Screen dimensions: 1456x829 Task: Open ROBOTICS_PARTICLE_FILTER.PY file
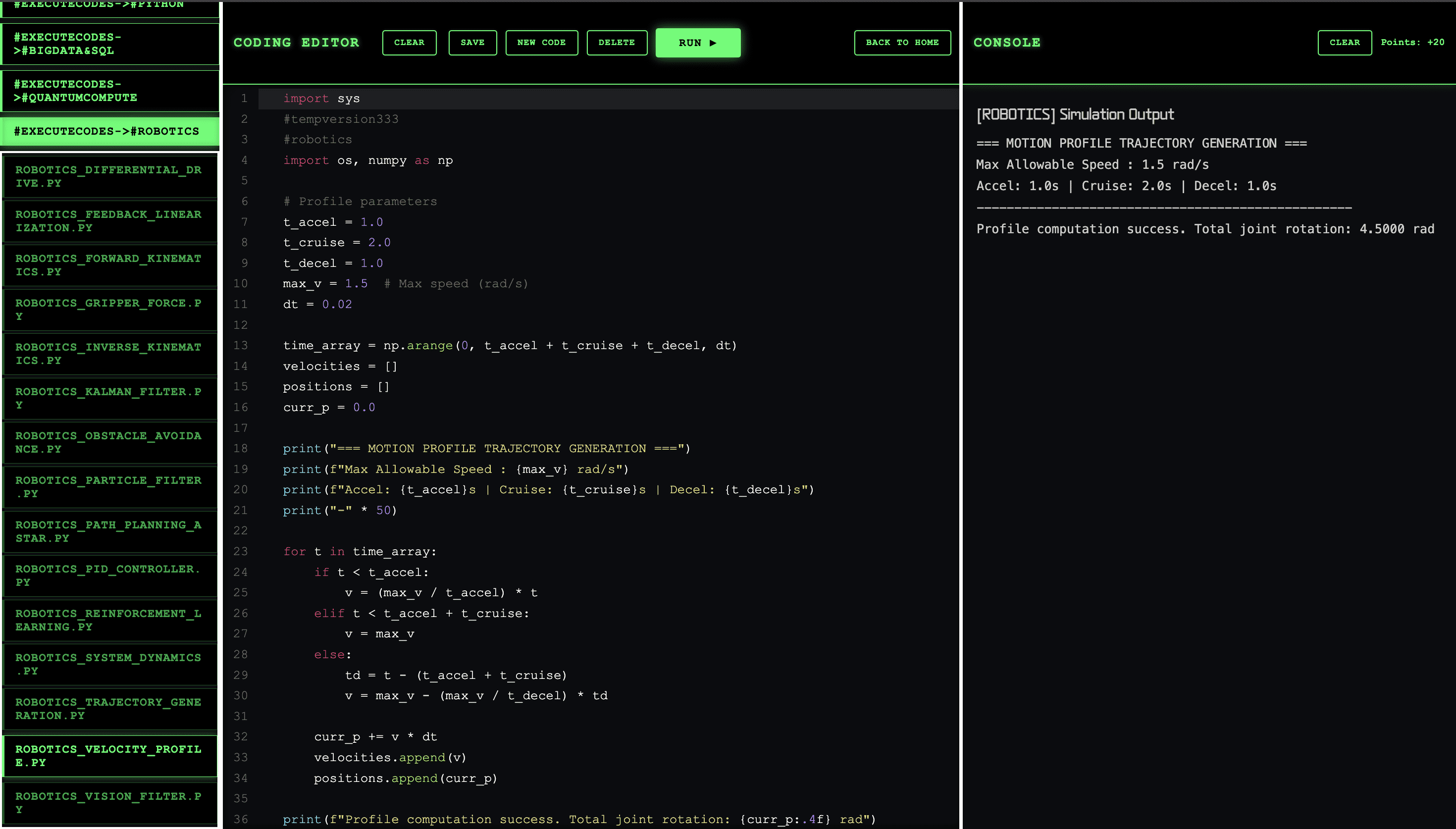(110, 487)
